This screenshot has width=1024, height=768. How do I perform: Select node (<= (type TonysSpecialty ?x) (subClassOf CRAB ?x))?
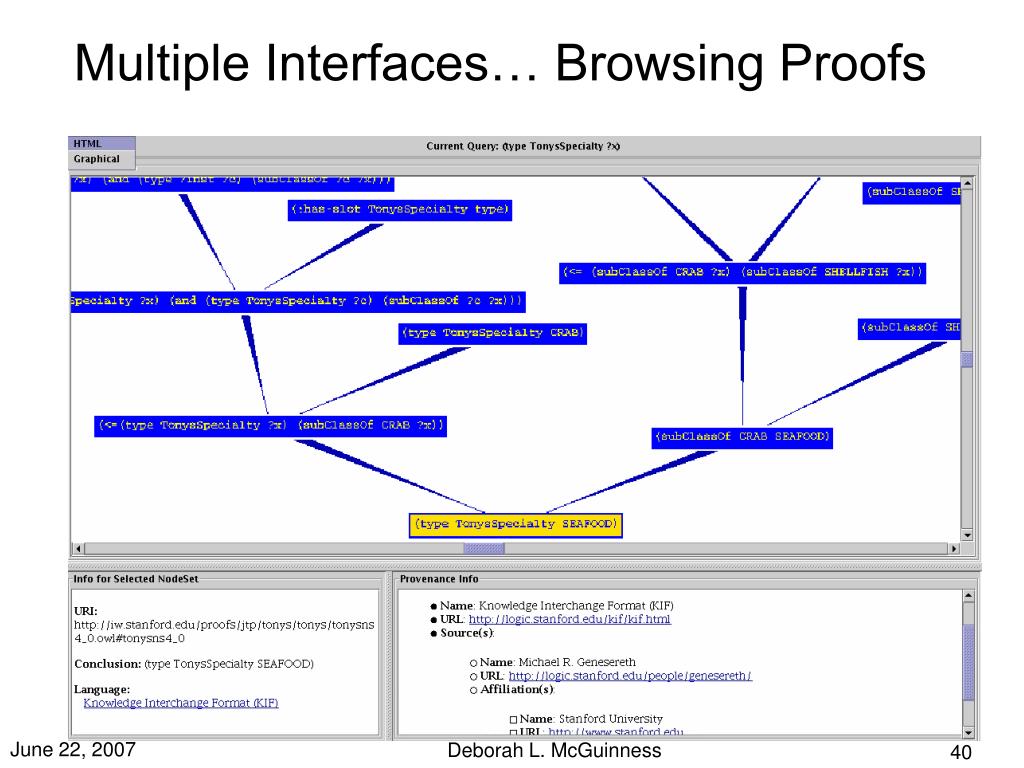coord(270,426)
